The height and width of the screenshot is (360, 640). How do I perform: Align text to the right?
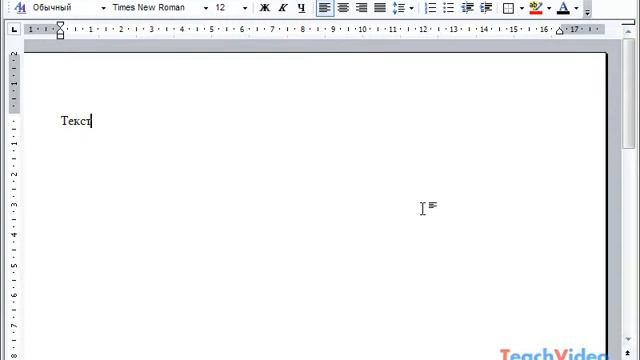(362, 8)
